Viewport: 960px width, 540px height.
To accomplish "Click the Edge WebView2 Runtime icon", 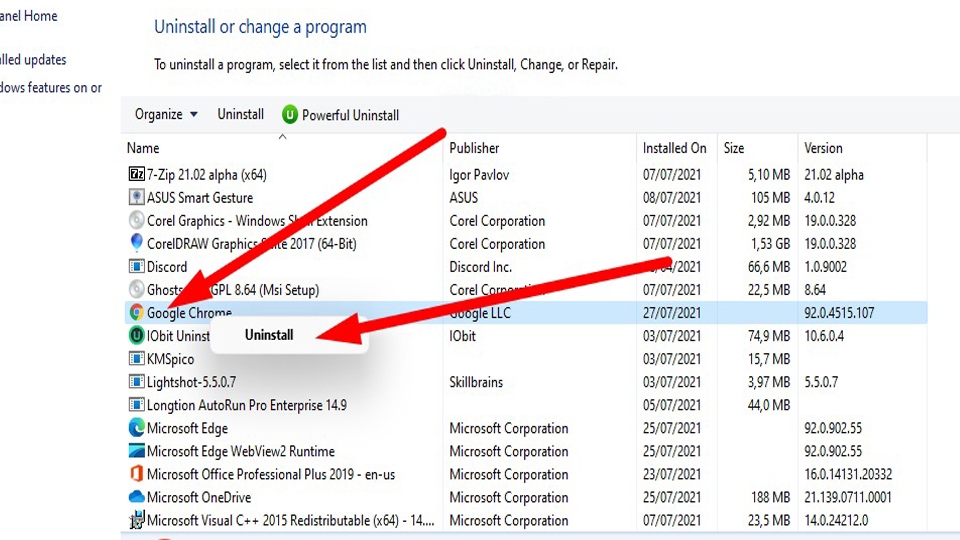I will tap(136, 451).
